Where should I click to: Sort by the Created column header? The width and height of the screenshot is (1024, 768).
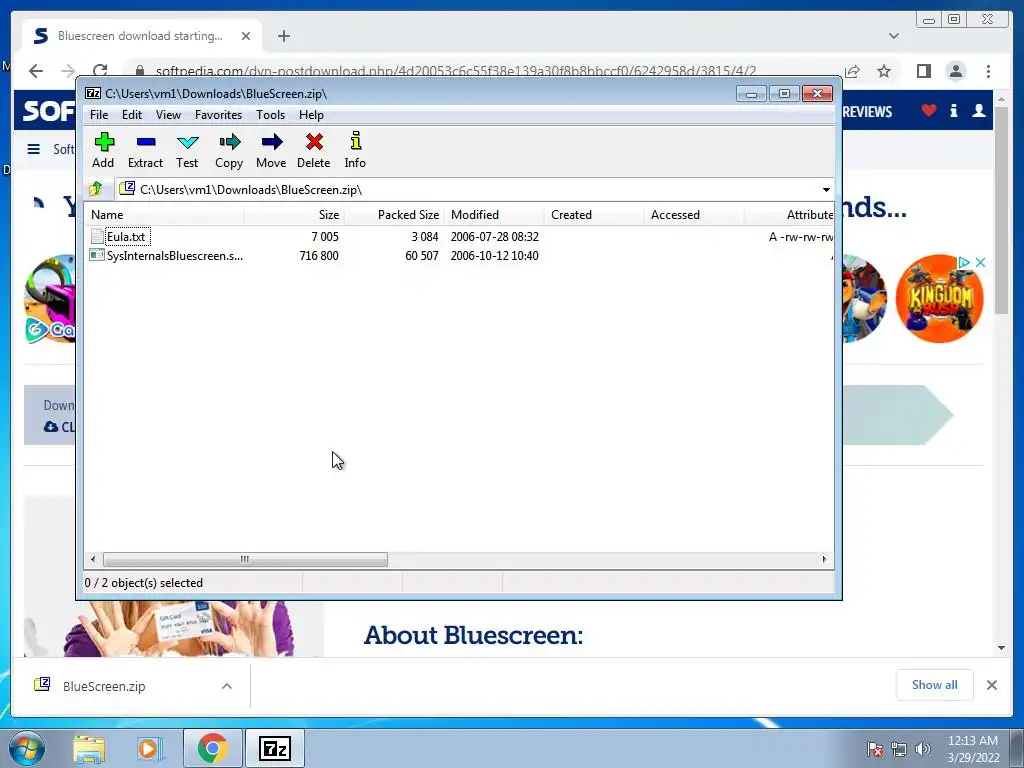coord(594,215)
